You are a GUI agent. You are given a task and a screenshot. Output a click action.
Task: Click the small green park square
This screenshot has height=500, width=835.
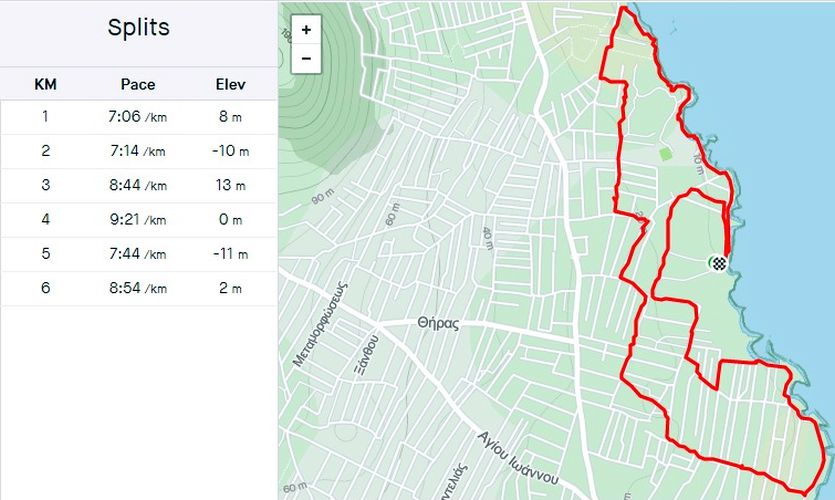tap(665, 154)
